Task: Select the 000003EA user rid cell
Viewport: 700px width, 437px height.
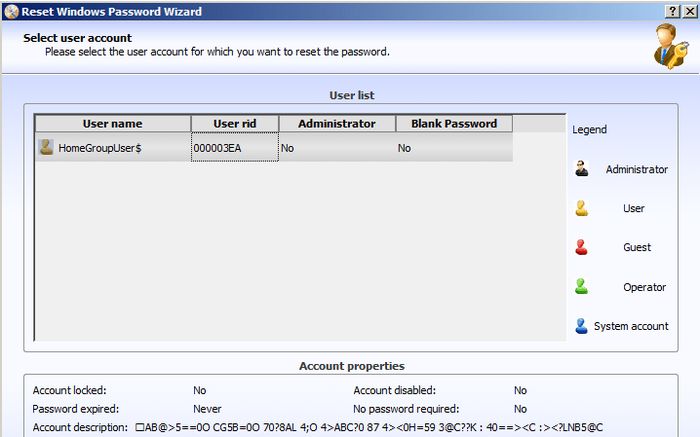Action: [x=234, y=148]
